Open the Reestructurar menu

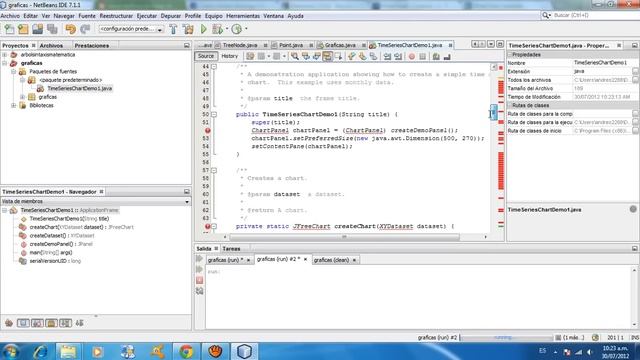[x=116, y=16]
